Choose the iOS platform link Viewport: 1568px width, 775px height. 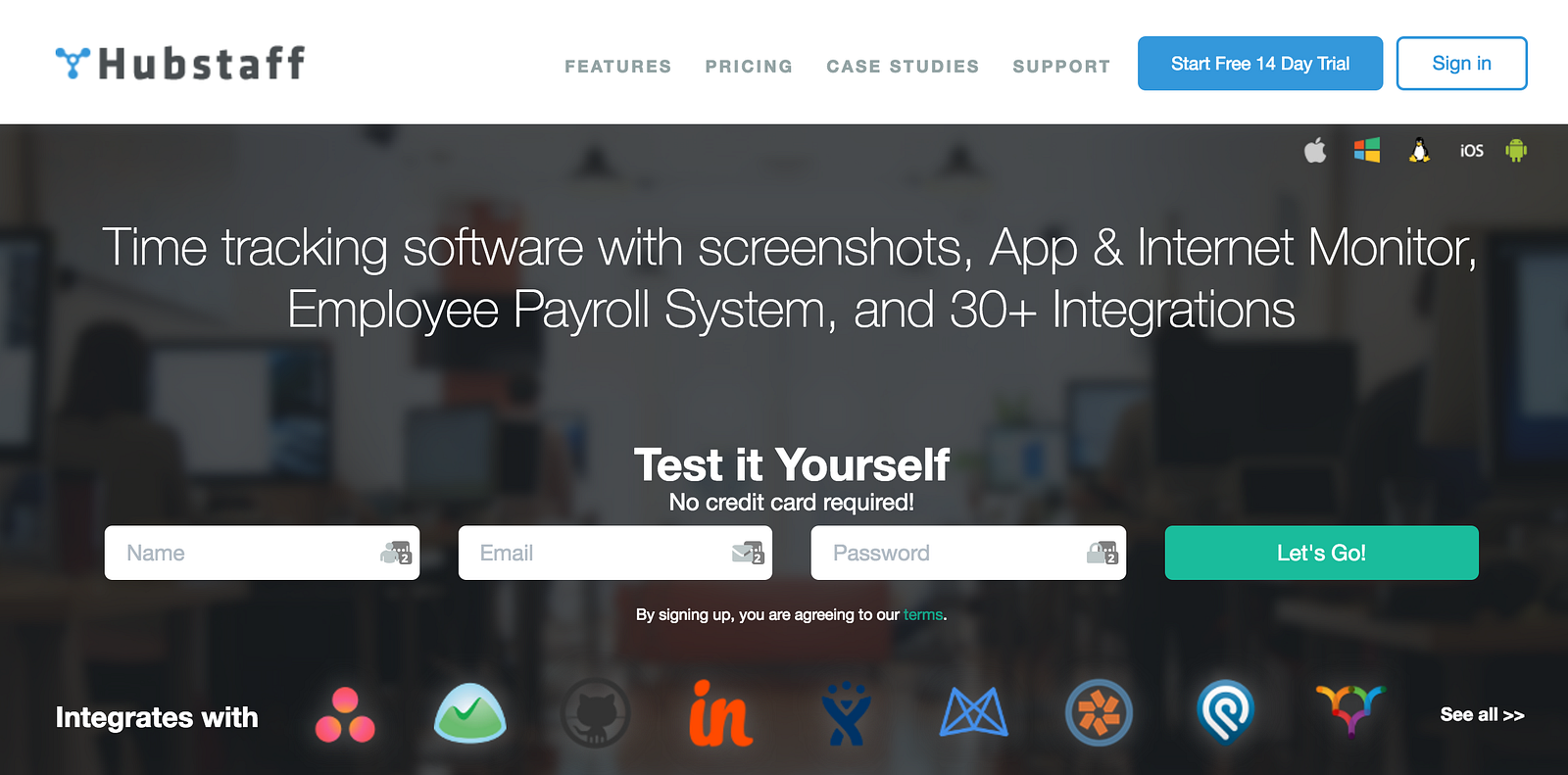(1471, 151)
